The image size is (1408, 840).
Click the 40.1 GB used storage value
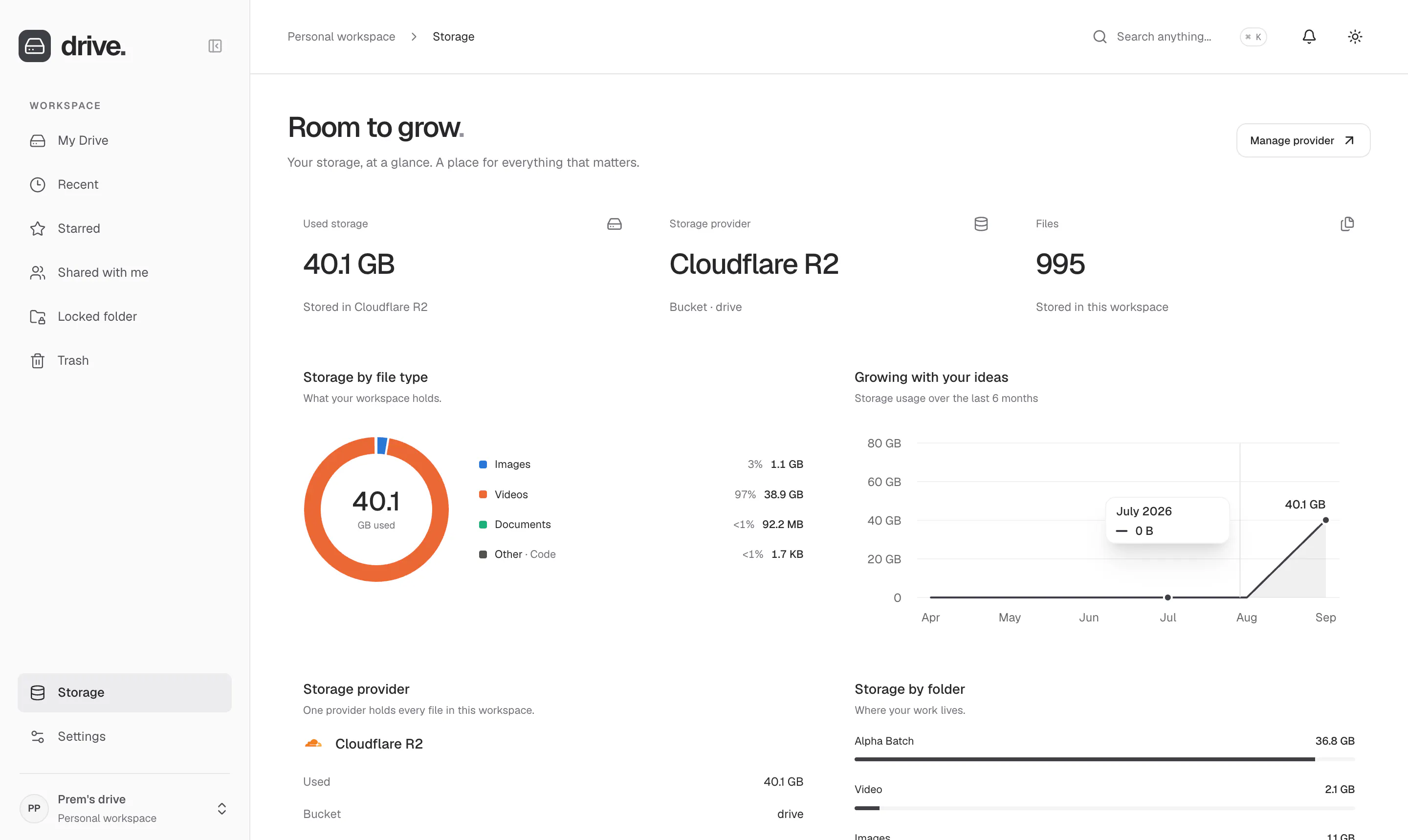(x=349, y=265)
